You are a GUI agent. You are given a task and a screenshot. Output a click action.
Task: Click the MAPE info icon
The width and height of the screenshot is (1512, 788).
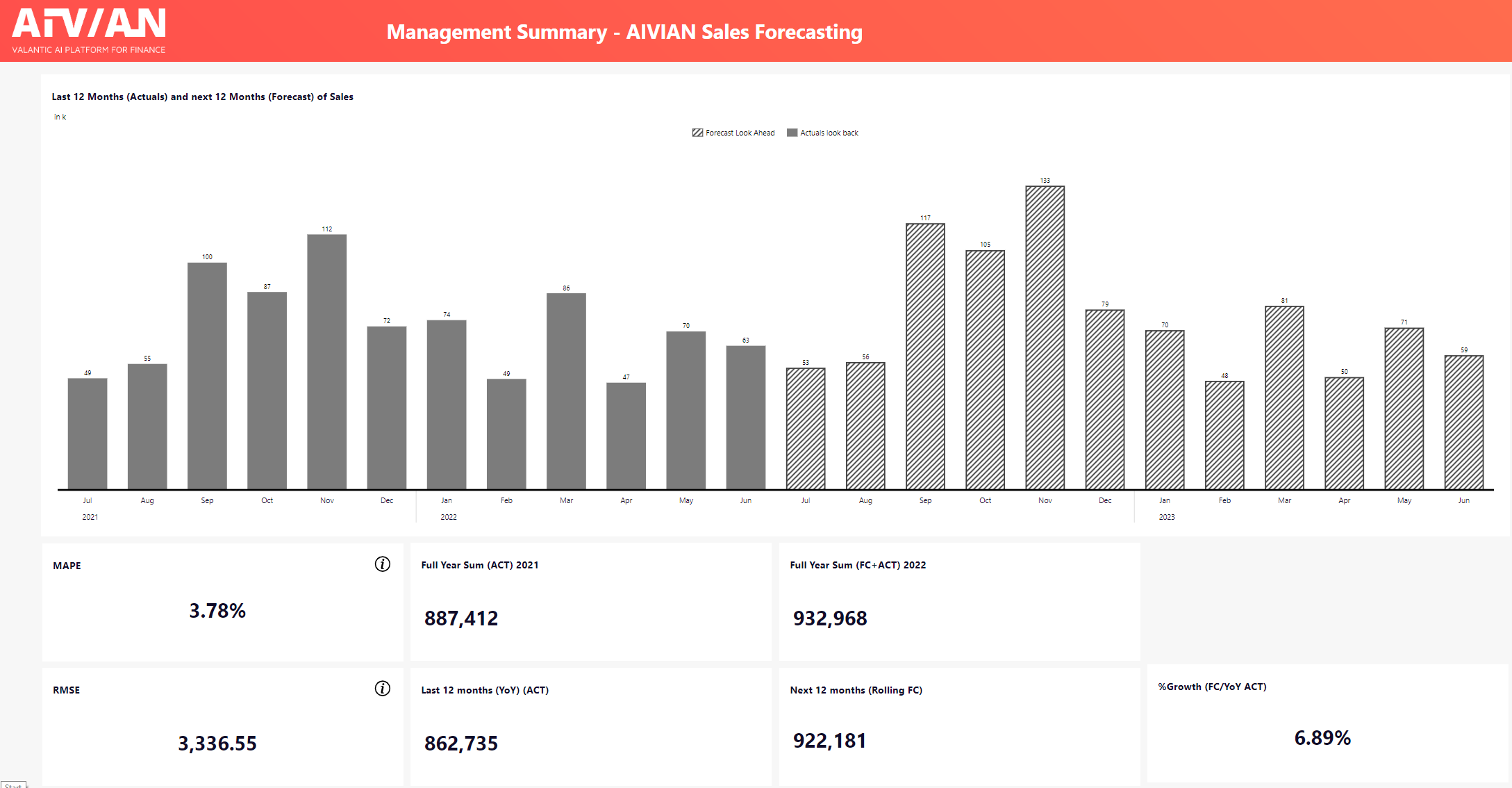pos(382,564)
